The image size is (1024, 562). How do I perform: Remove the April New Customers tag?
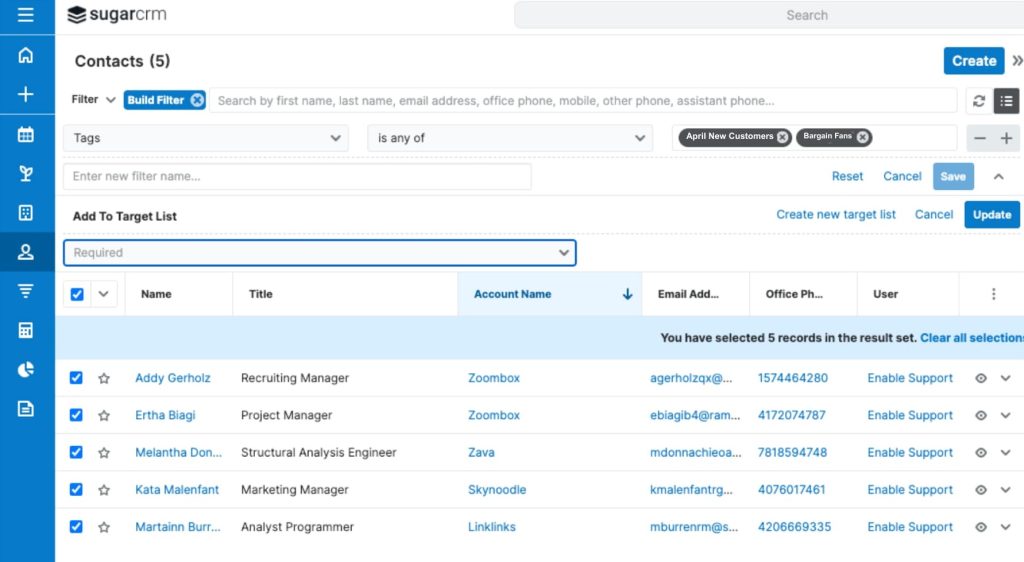pyautogui.click(x=782, y=136)
